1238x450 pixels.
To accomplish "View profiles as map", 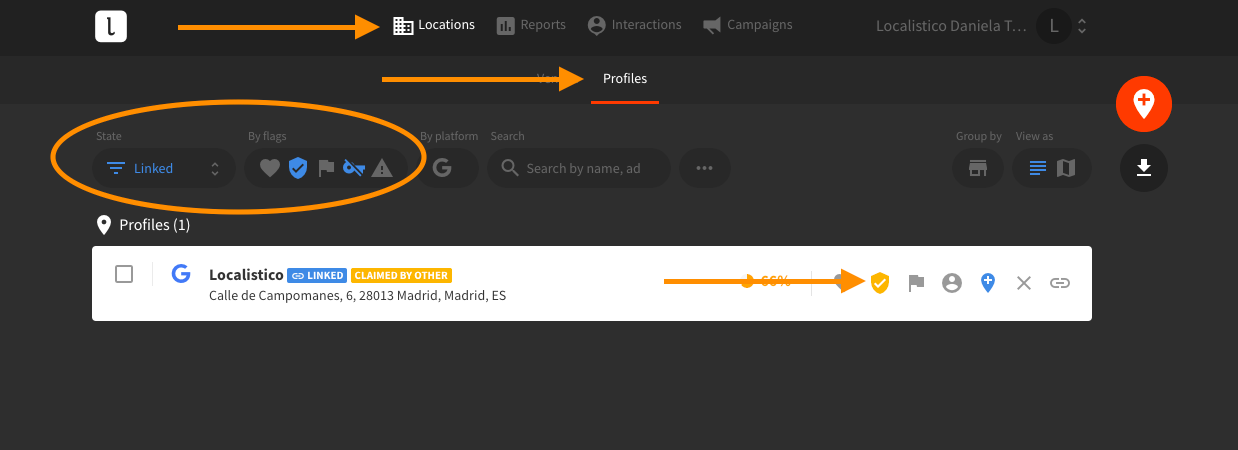I will click(x=1066, y=168).
